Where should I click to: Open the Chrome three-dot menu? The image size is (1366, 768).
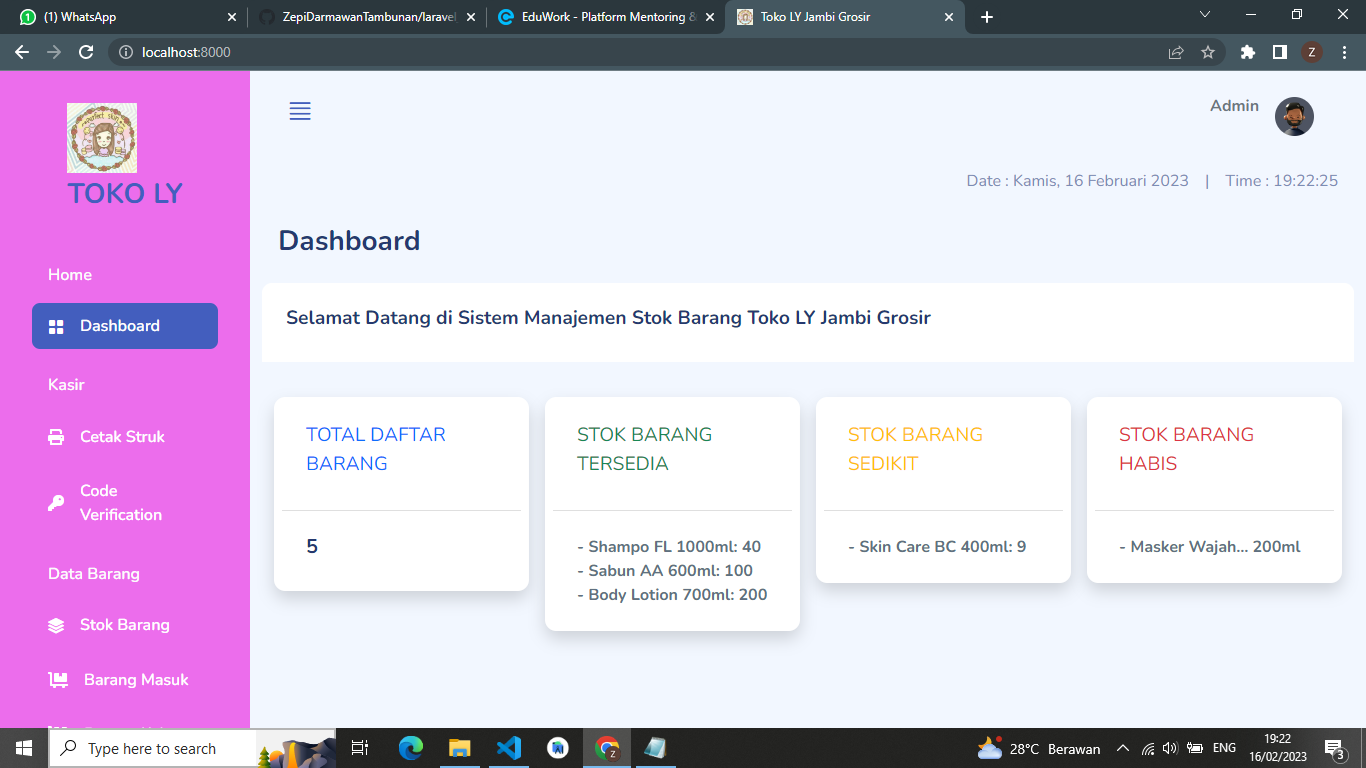tap(1345, 51)
